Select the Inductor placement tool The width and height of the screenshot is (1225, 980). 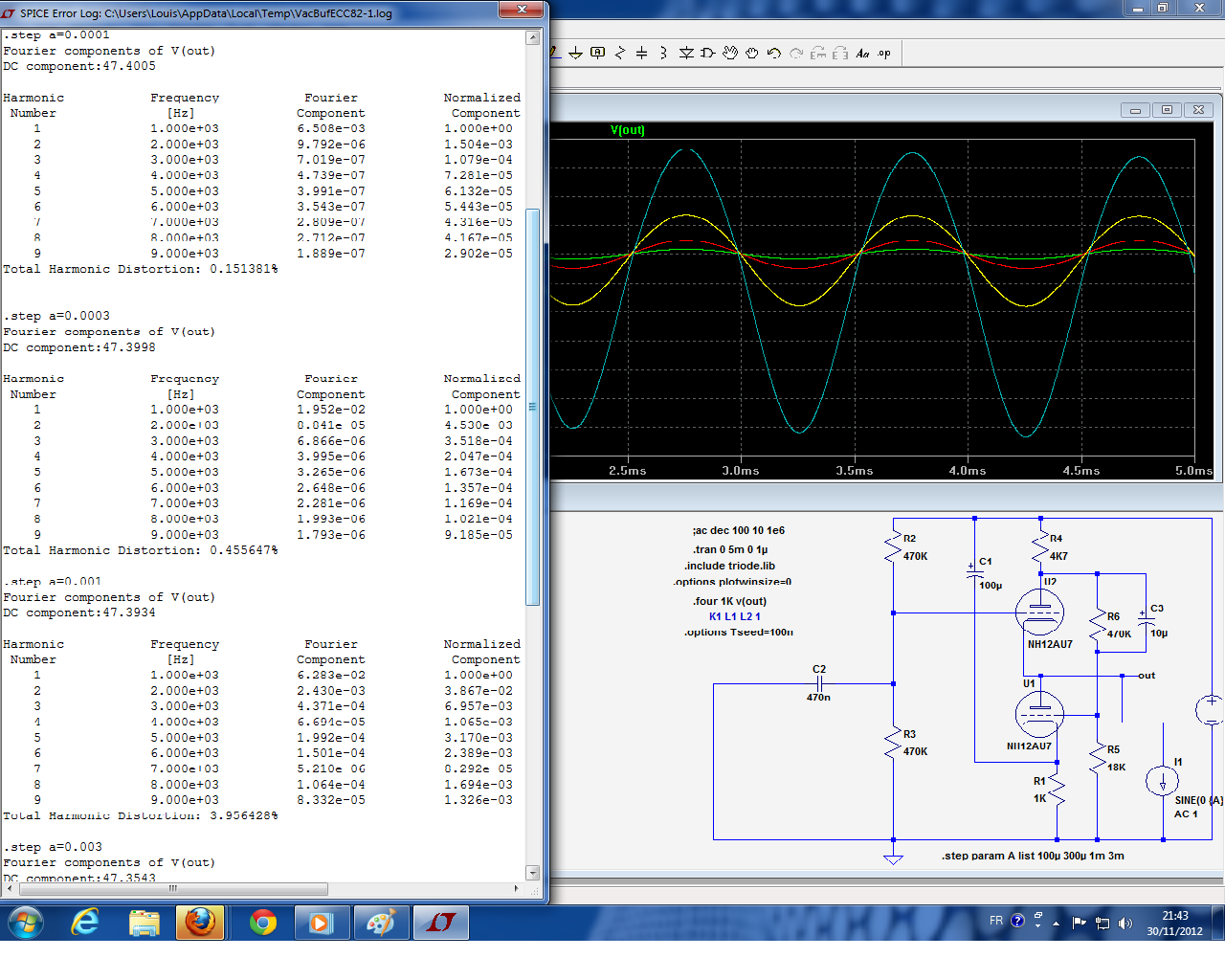pos(663,54)
